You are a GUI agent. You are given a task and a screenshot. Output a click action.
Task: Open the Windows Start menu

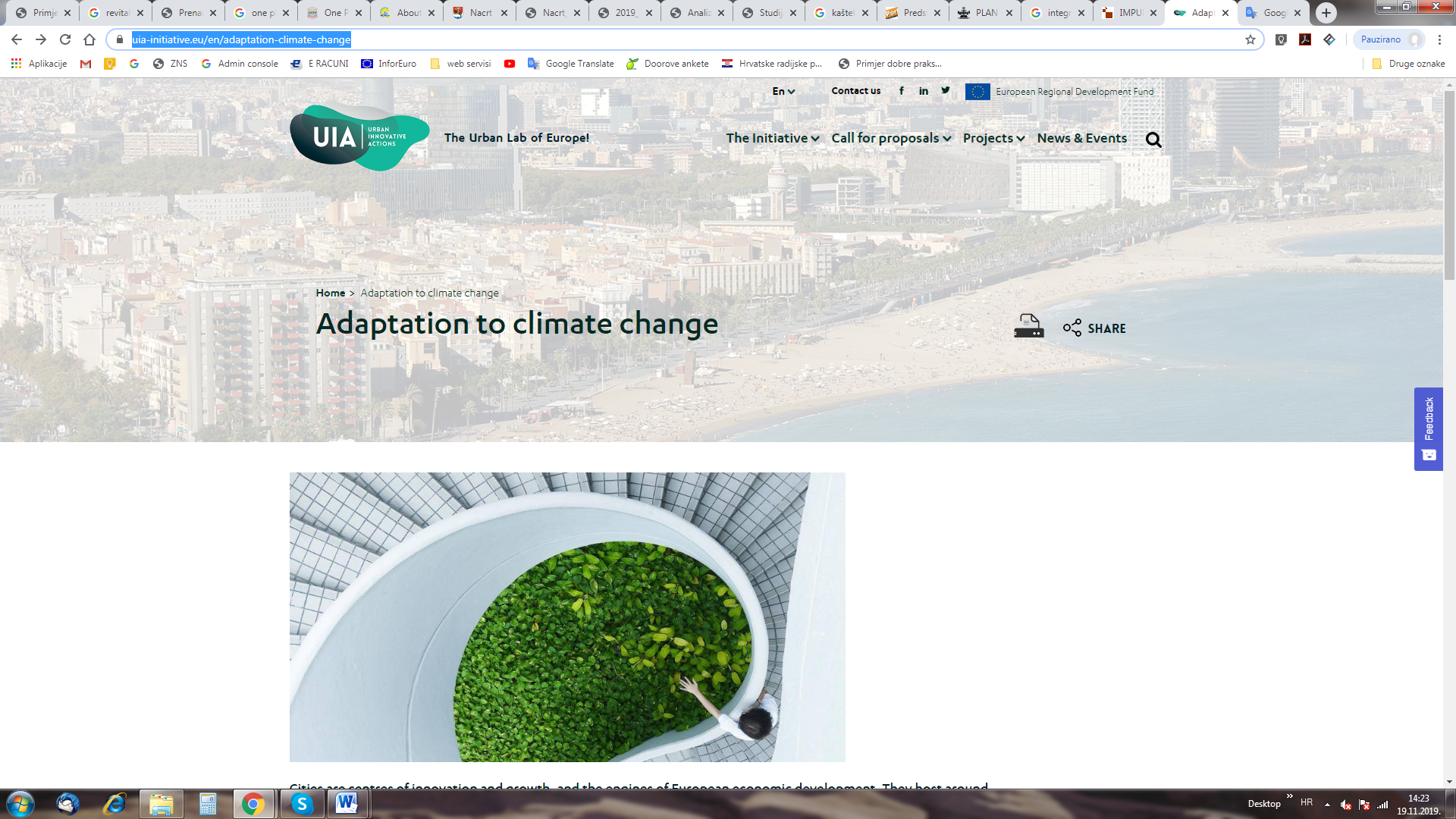pos(20,804)
